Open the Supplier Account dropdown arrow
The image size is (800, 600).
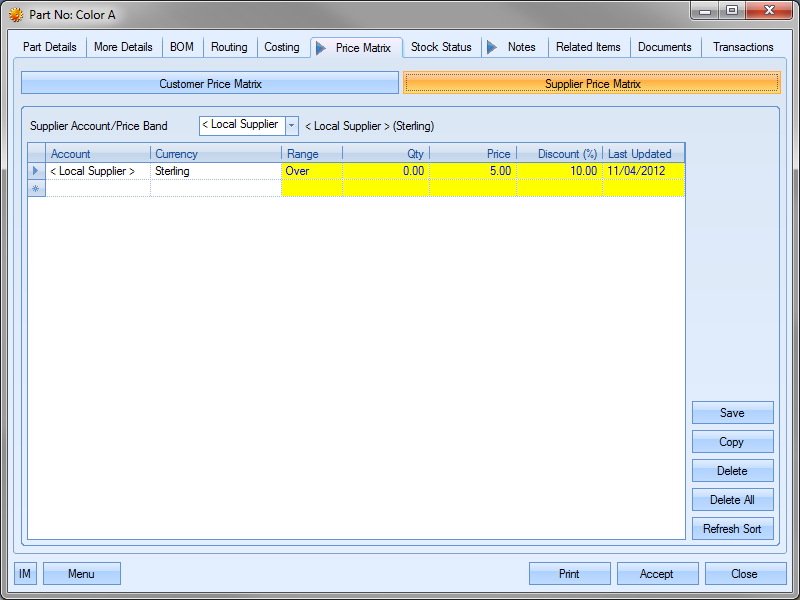[292, 125]
